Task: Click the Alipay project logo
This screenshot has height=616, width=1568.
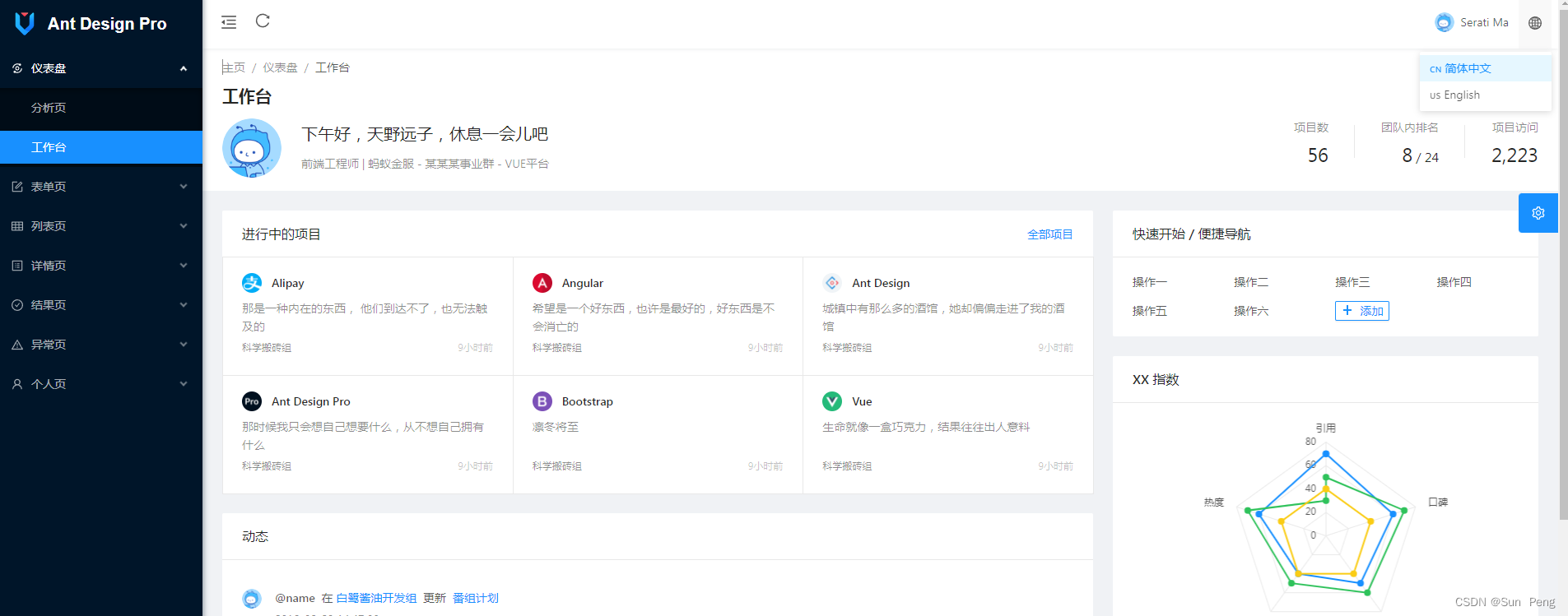Action: coord(252,283)
